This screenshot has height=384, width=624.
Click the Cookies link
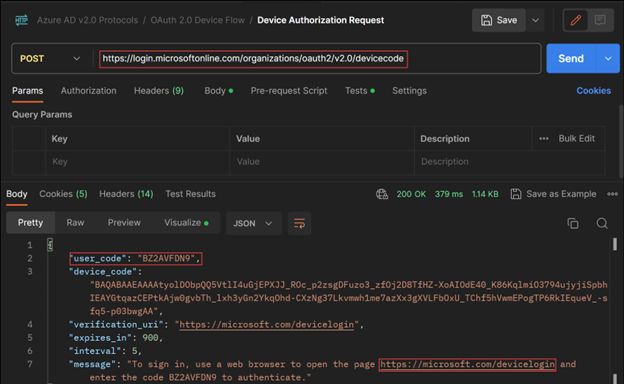tap(593, 91)
